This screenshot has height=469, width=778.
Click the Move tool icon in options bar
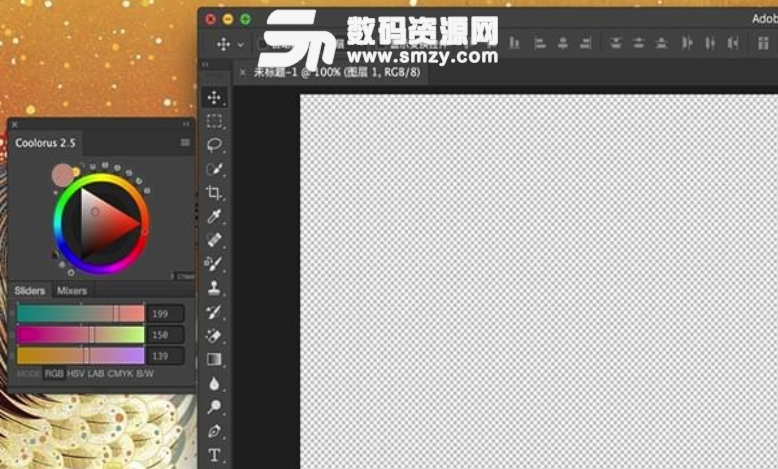[x=224, y=44]
